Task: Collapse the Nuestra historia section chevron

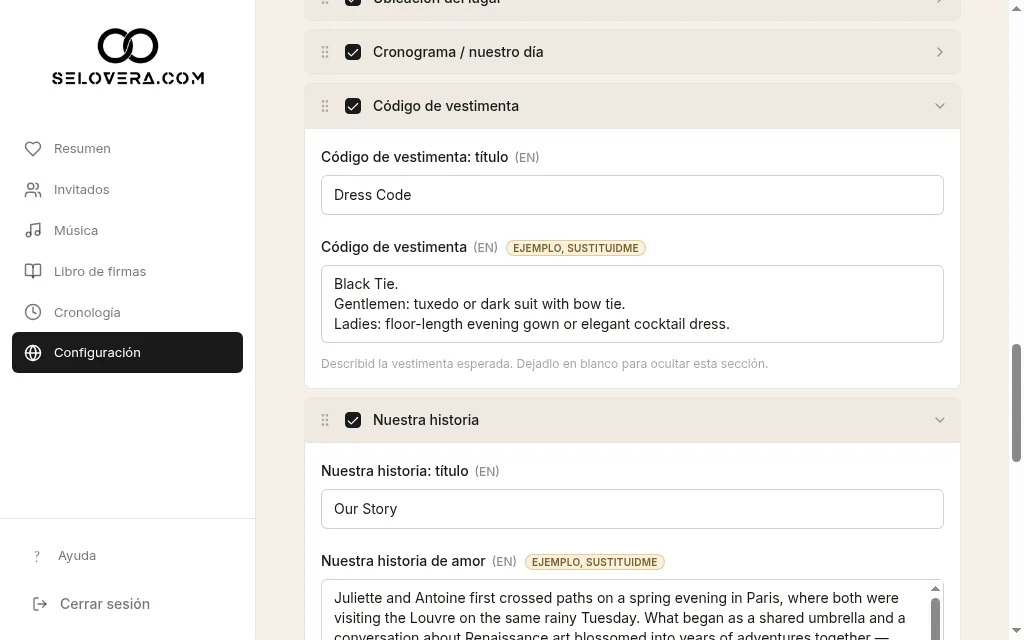Action: (940, 420)
